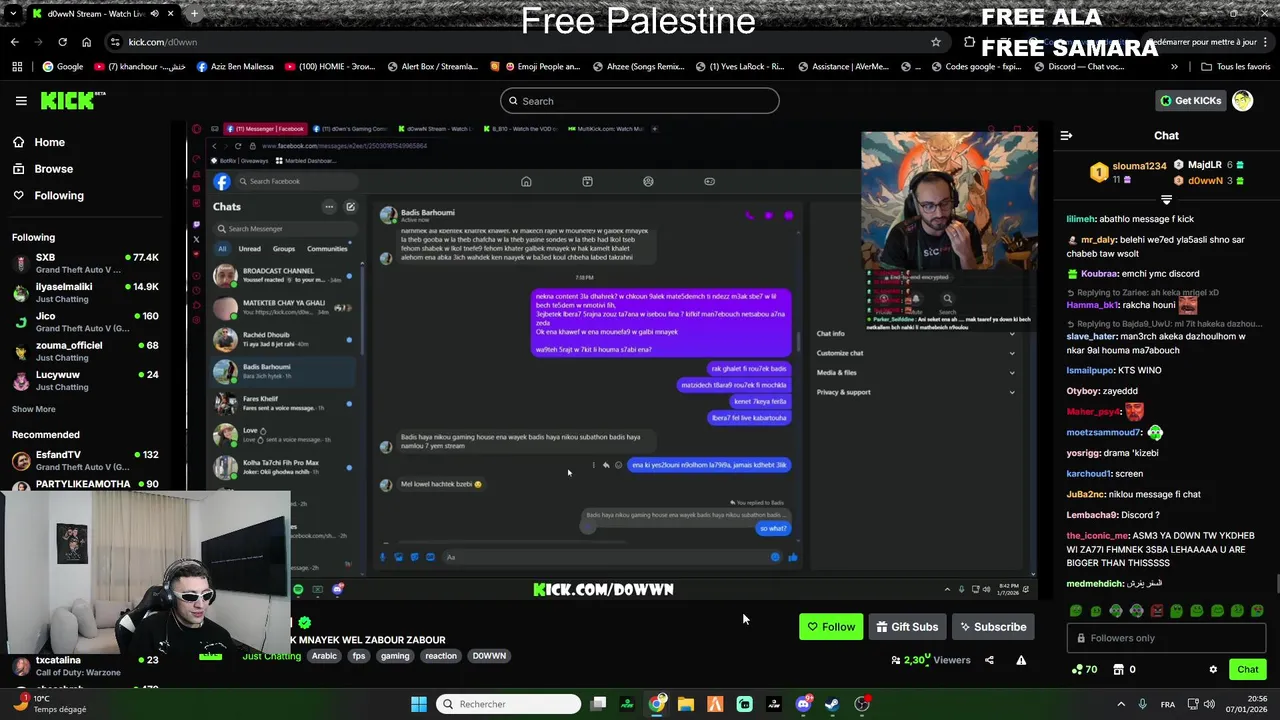Screen dimensions: 1280x720
Task: Open Tous les favoris bookmarks folder
Action: [1236, 67]
